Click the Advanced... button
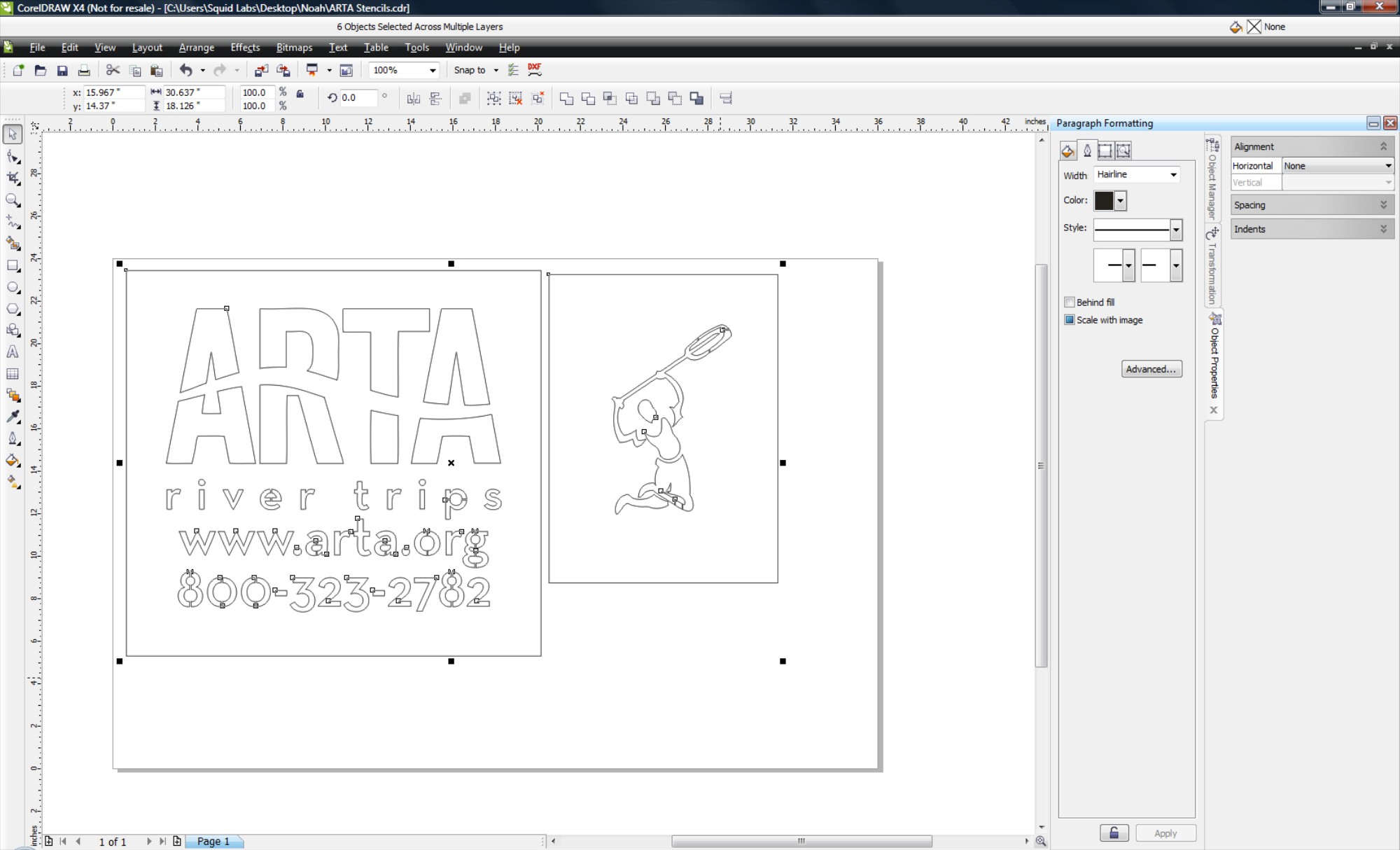Viewport: 1400px width, 850px height. tap(1151, 369)
